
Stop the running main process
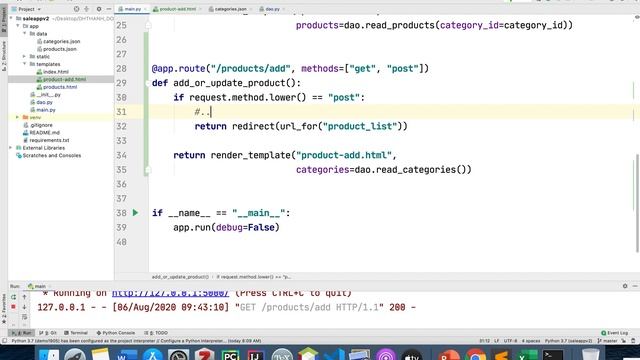[x=13, y=307]
